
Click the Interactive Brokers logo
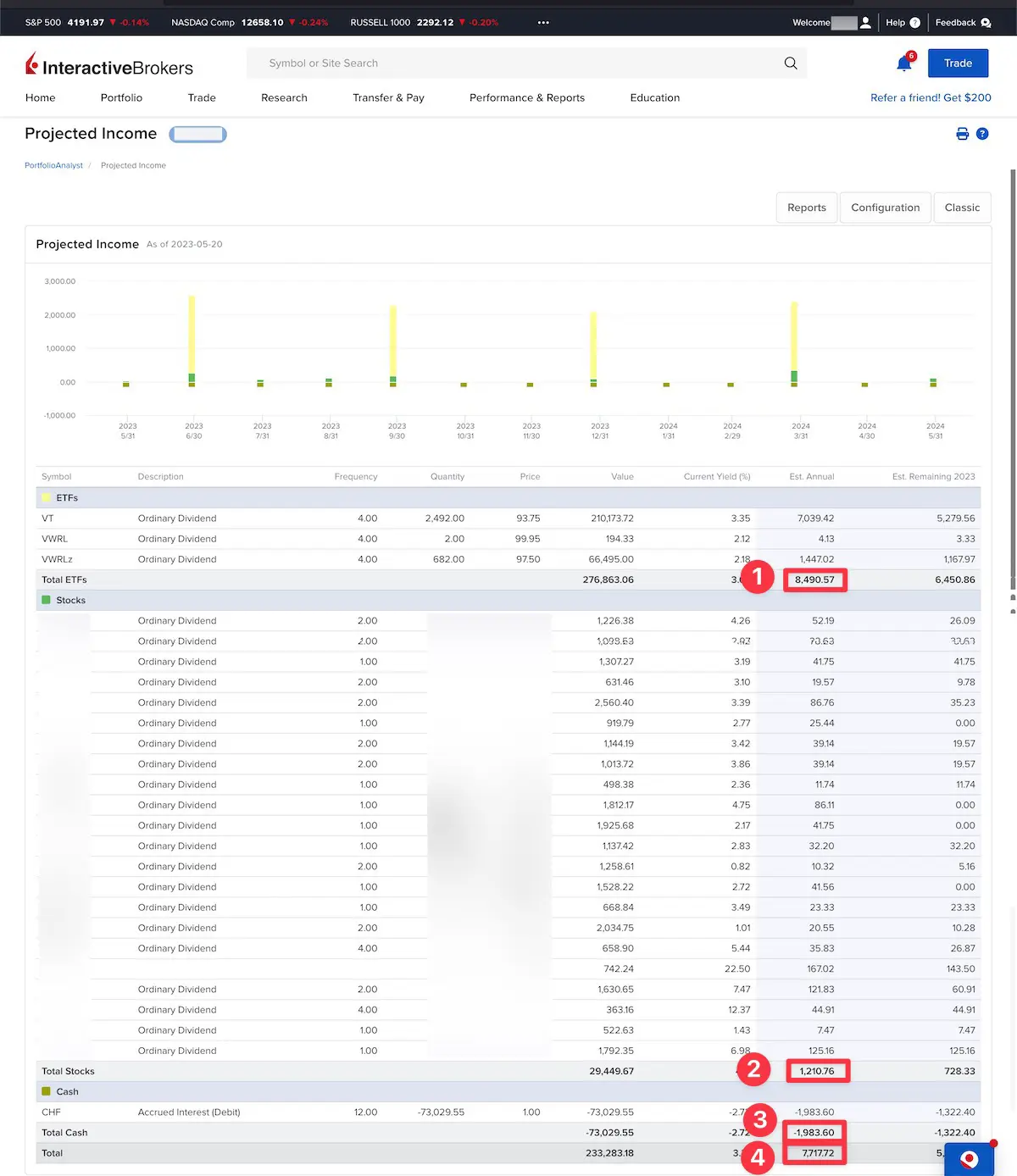pyautogui.click(x=109, y=65)
